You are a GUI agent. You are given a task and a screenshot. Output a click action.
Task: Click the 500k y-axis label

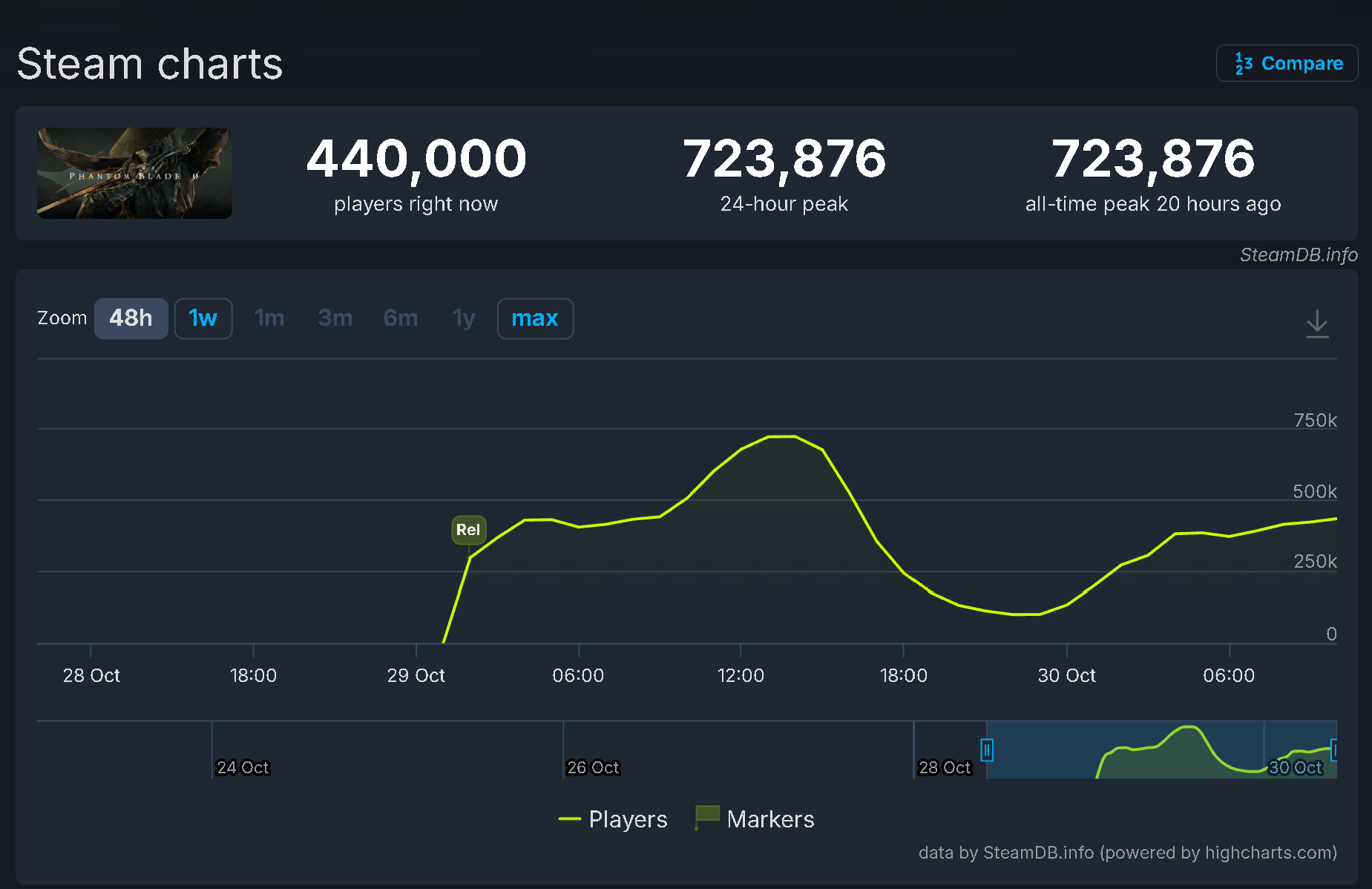click(1314, 491)
